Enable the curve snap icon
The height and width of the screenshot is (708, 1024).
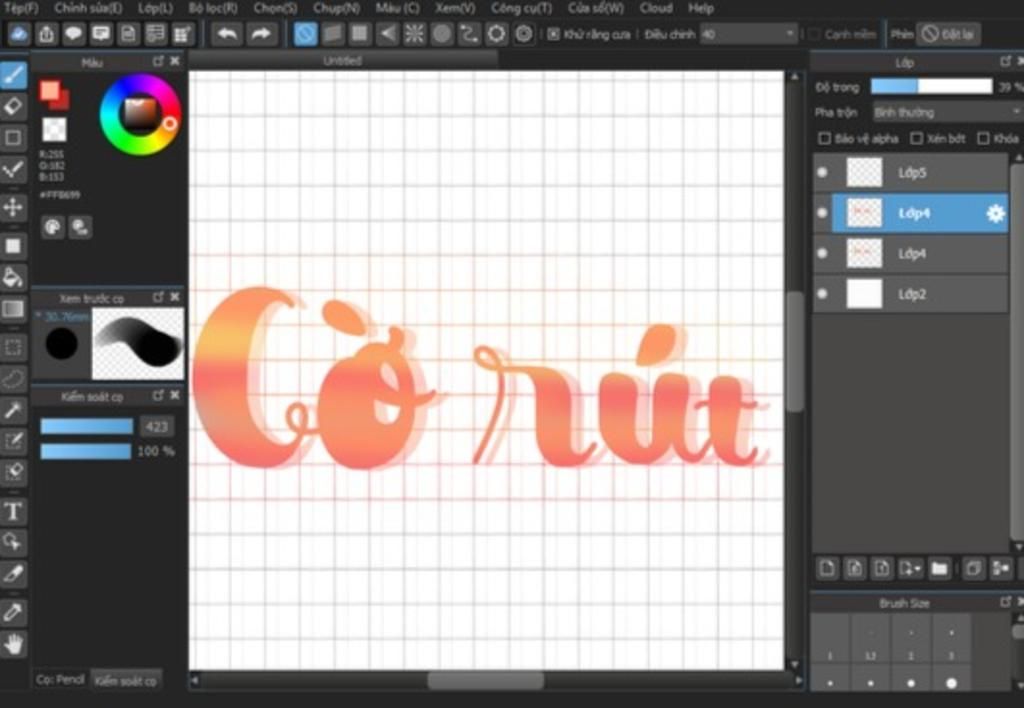click(469, 34)
